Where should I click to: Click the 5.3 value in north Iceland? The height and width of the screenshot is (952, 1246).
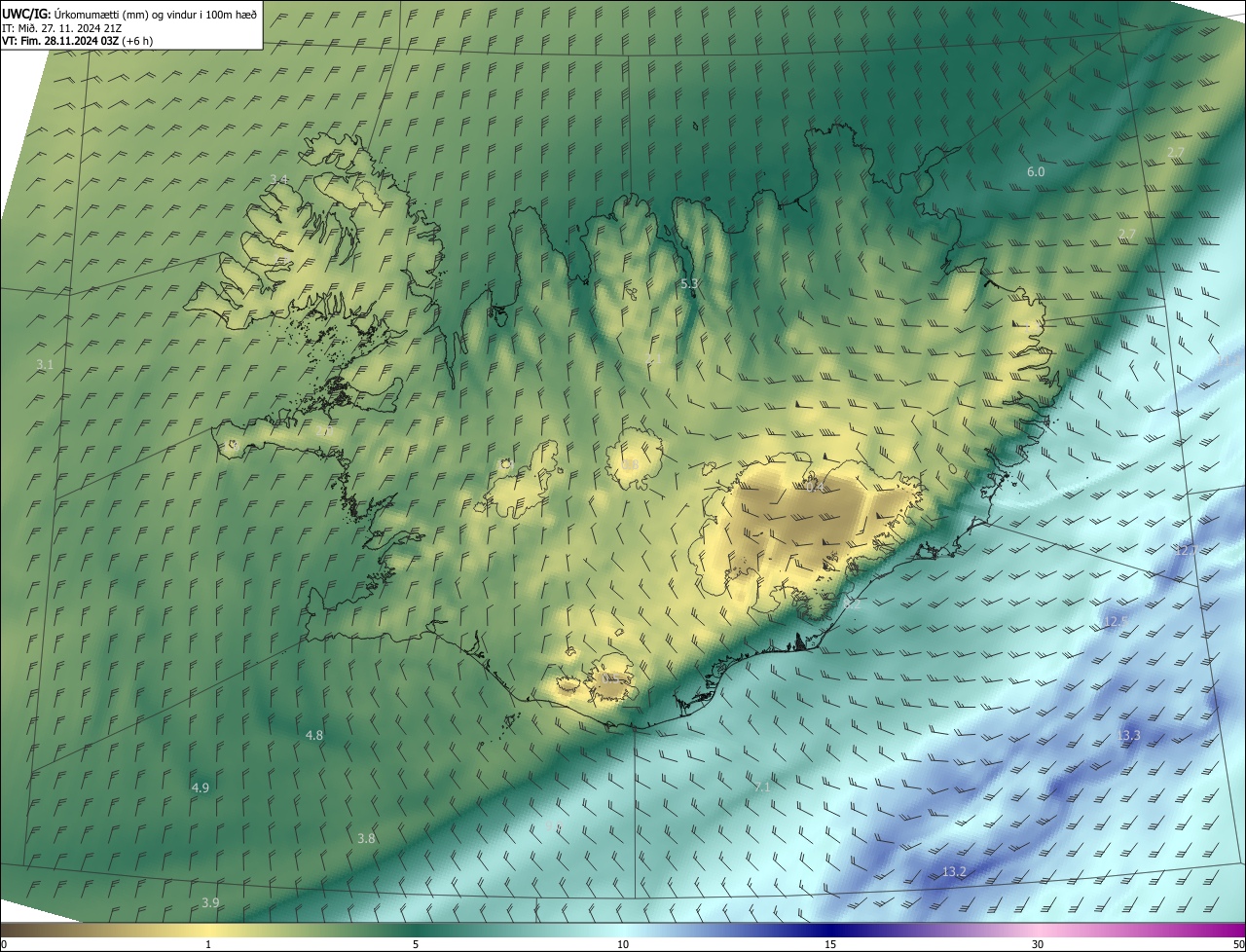point(689,283)
